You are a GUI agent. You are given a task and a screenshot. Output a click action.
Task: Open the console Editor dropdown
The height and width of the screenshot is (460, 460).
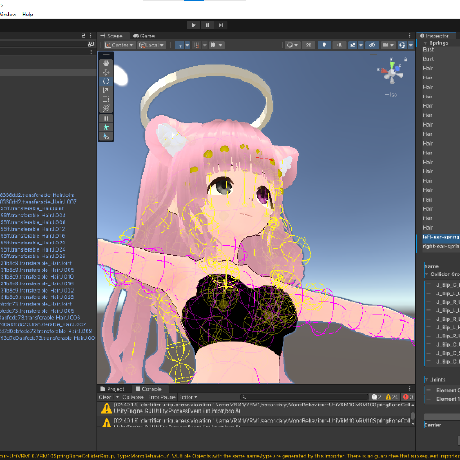pos(189,397)
